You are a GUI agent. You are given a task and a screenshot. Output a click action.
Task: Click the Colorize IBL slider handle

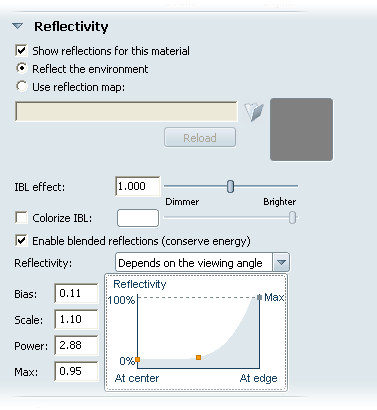(x=292, y=218)
